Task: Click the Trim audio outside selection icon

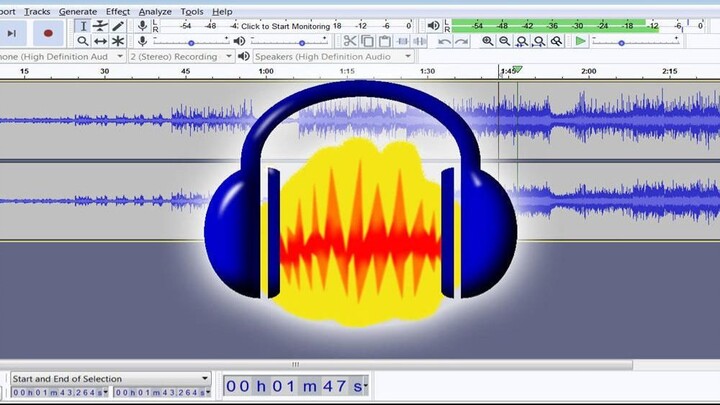Action: 403,41
